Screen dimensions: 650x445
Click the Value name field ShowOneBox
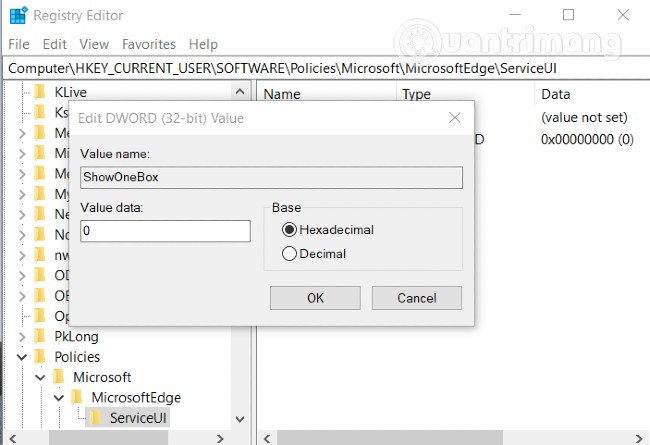pos(272,178)
